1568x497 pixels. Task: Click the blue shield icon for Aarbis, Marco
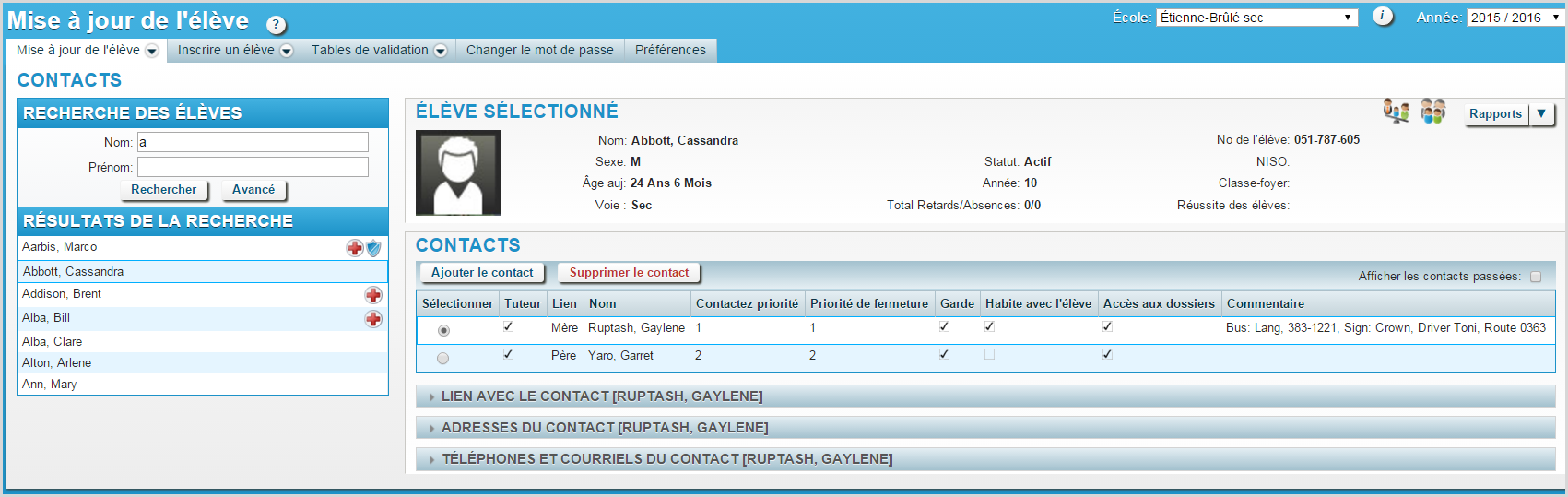[373, 248]
